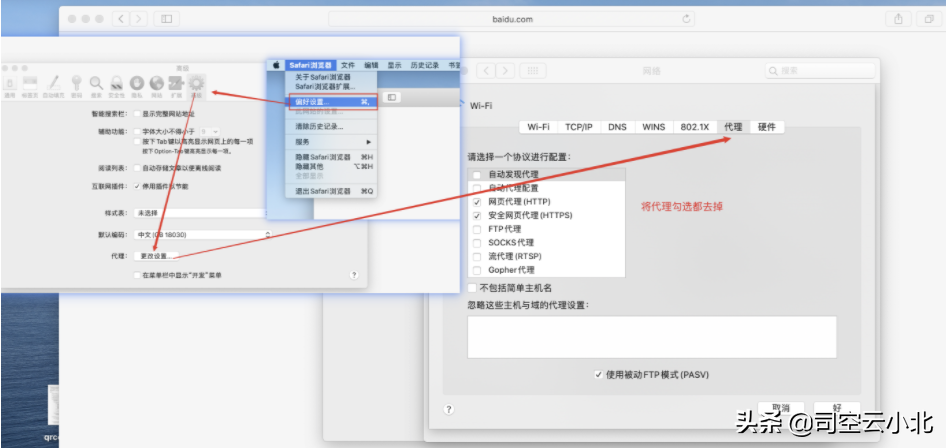Switch to 802.1X tab
Screen dimensions: 946x448
(x=694, y=127)
